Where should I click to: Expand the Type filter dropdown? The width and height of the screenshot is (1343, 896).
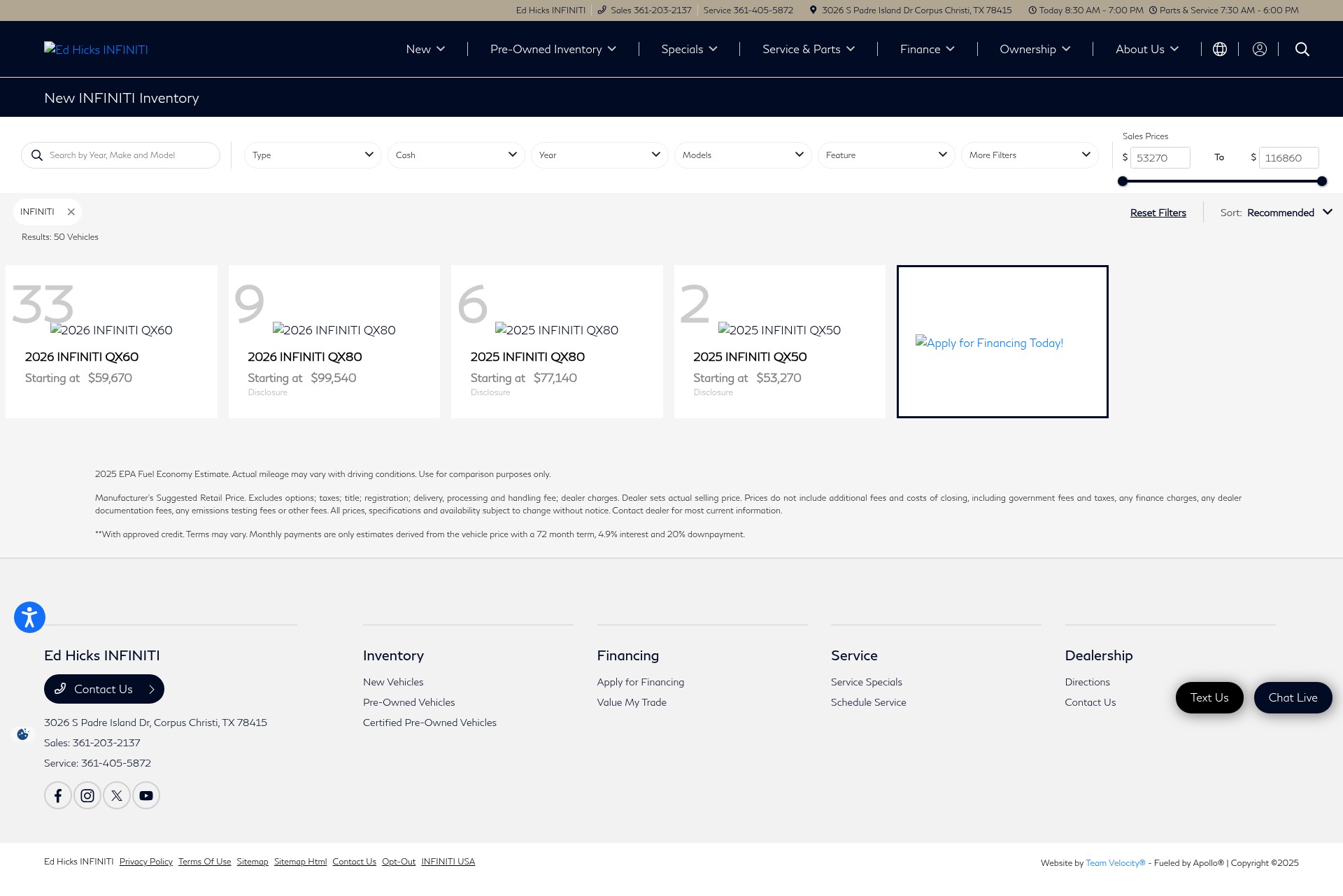coord(313,155)
